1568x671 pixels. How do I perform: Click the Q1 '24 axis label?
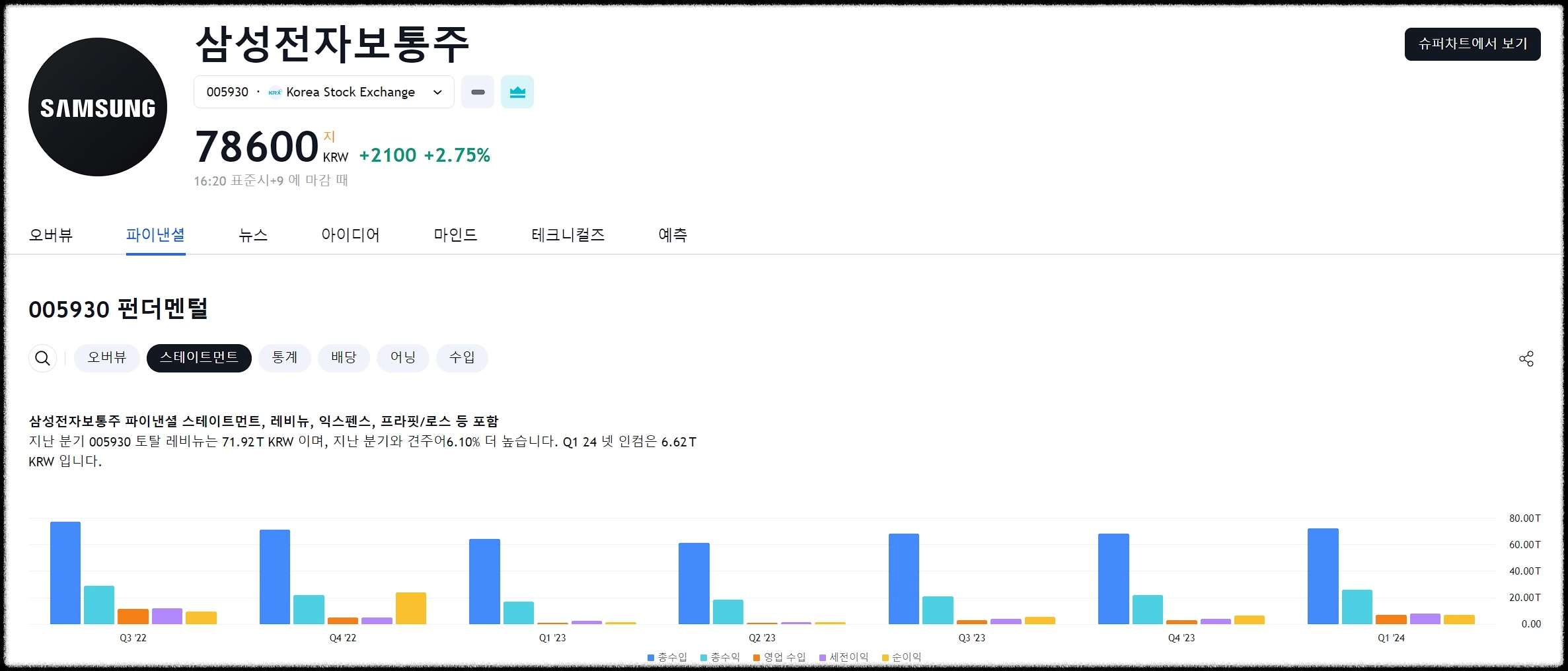click(x=1391, y=638)
